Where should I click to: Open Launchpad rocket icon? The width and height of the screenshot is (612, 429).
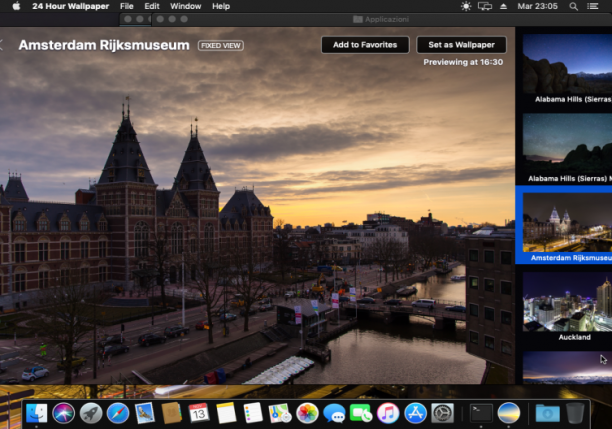pos(91,413)
